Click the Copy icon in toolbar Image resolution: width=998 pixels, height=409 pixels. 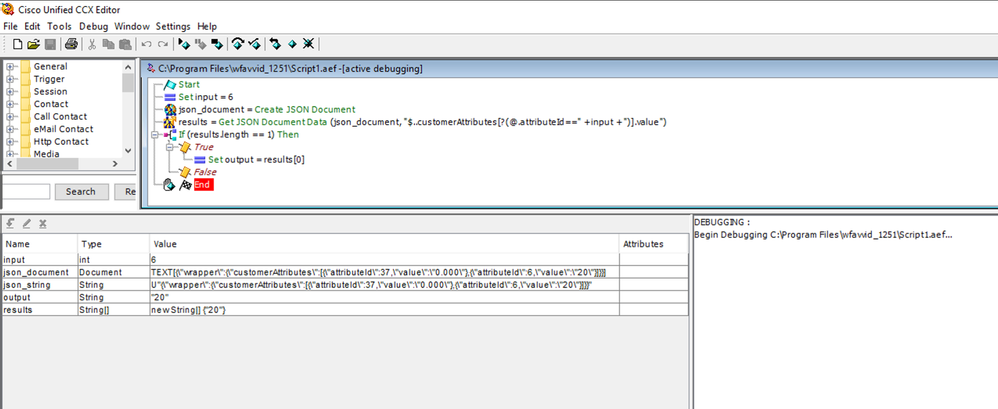click(108, 44)
